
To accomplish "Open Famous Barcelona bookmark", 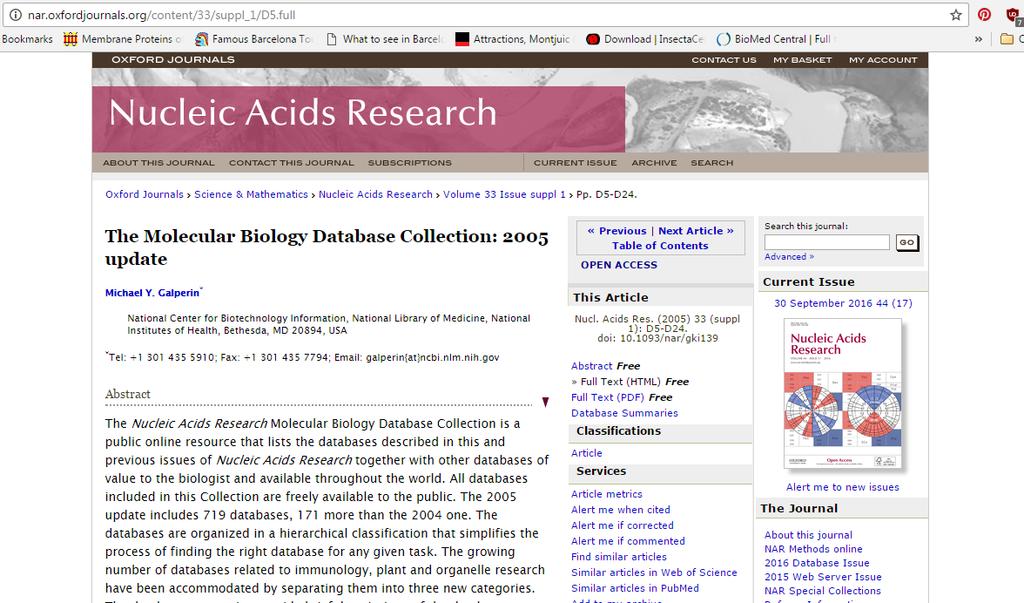I will [253, 39].
